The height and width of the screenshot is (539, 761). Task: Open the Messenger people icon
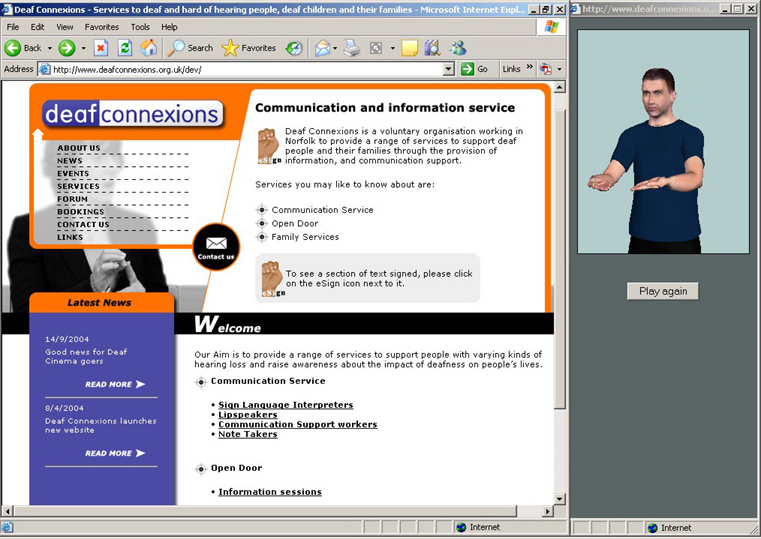(x=458, y=48)
